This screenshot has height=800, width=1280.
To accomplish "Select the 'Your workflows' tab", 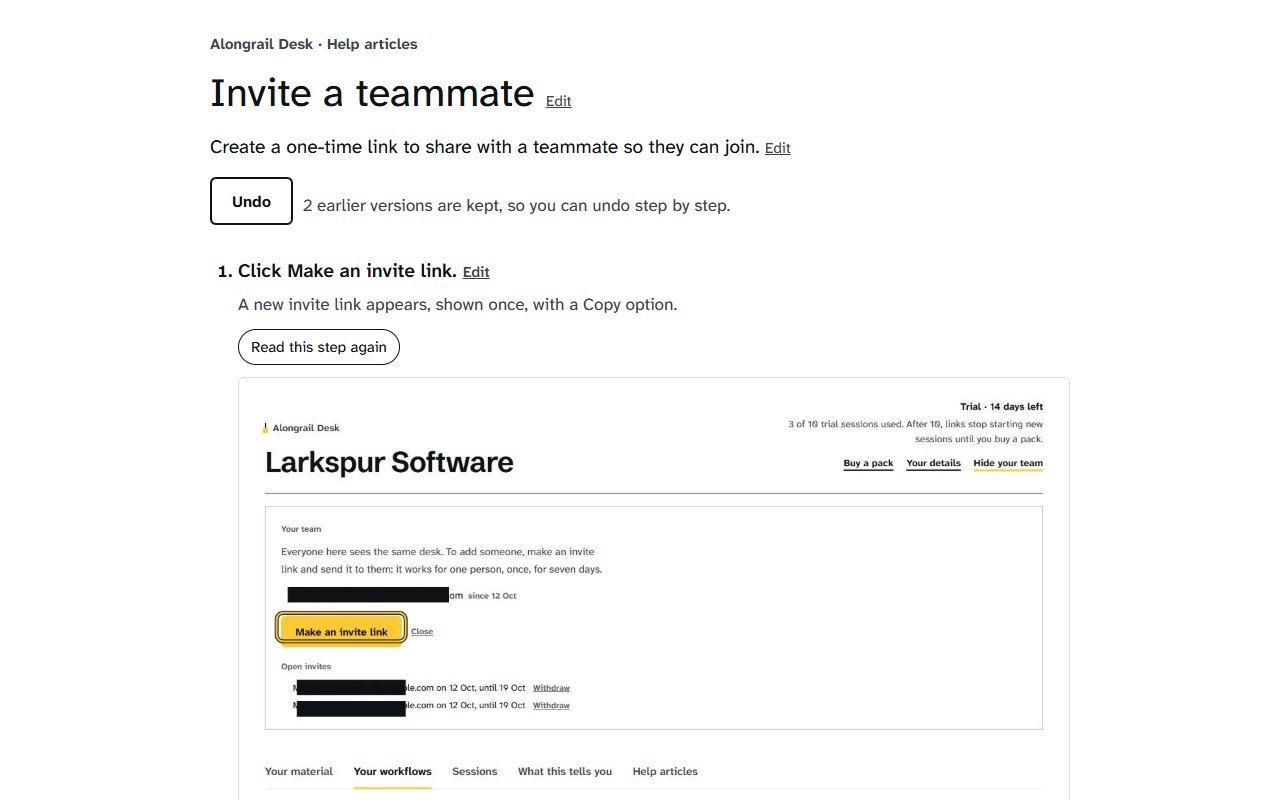I will point(392,771).
